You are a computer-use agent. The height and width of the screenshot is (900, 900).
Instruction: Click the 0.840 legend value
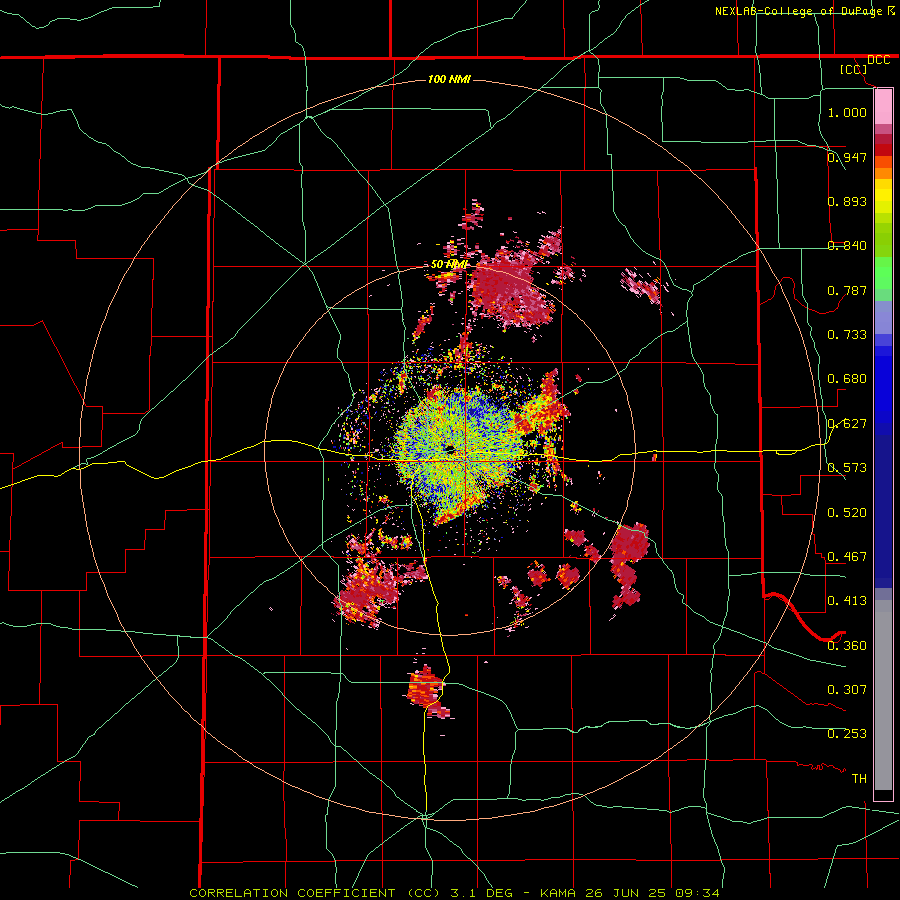847,245
